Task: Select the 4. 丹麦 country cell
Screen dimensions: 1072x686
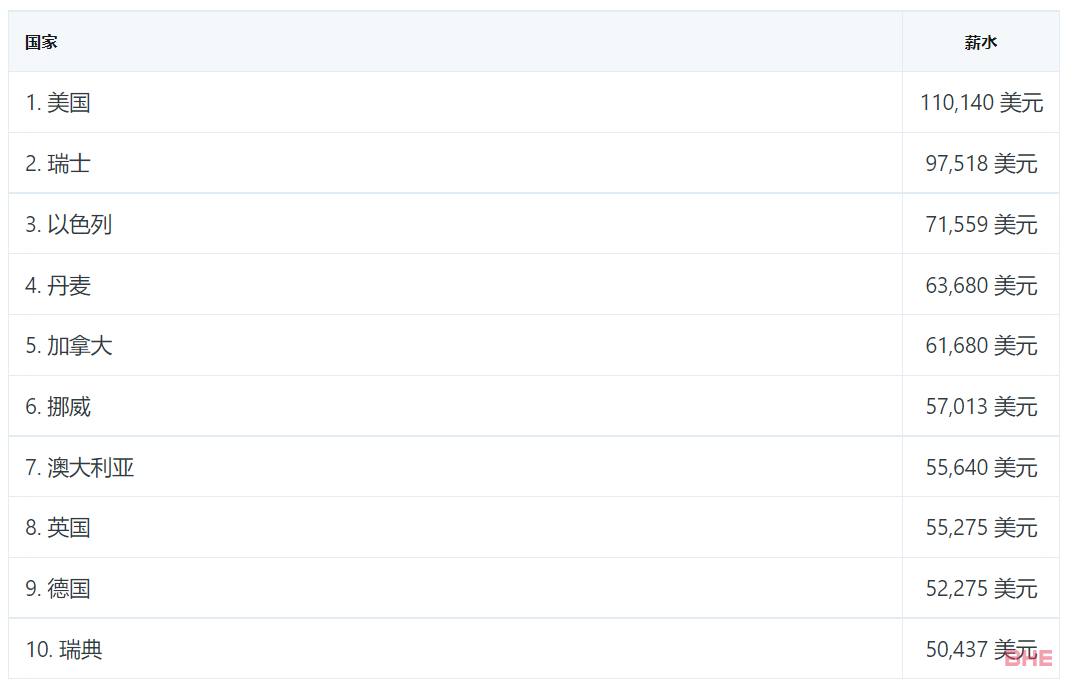Action: 58,286
